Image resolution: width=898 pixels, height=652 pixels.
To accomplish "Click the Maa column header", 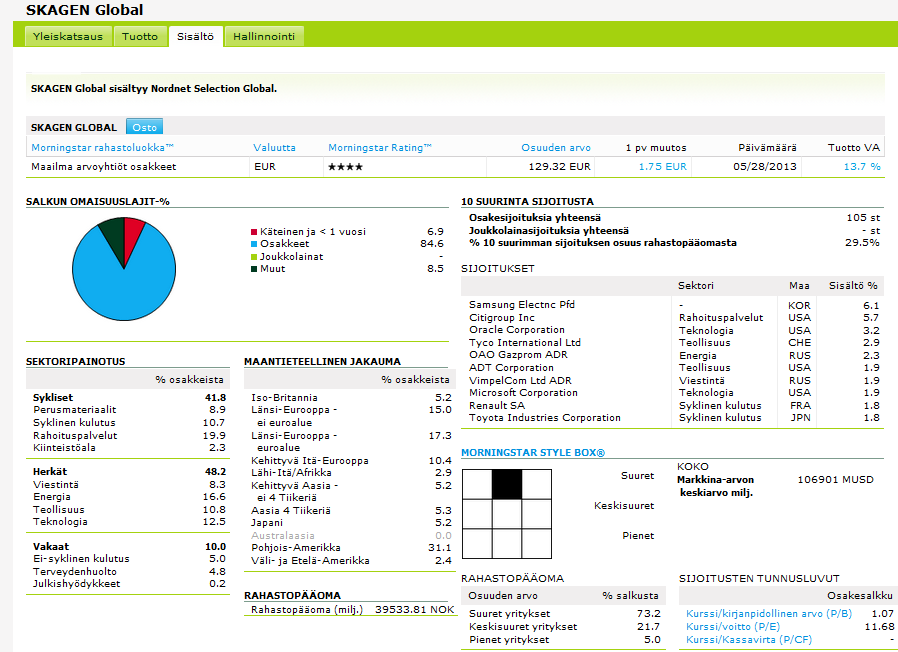I will tap(799, 285).
